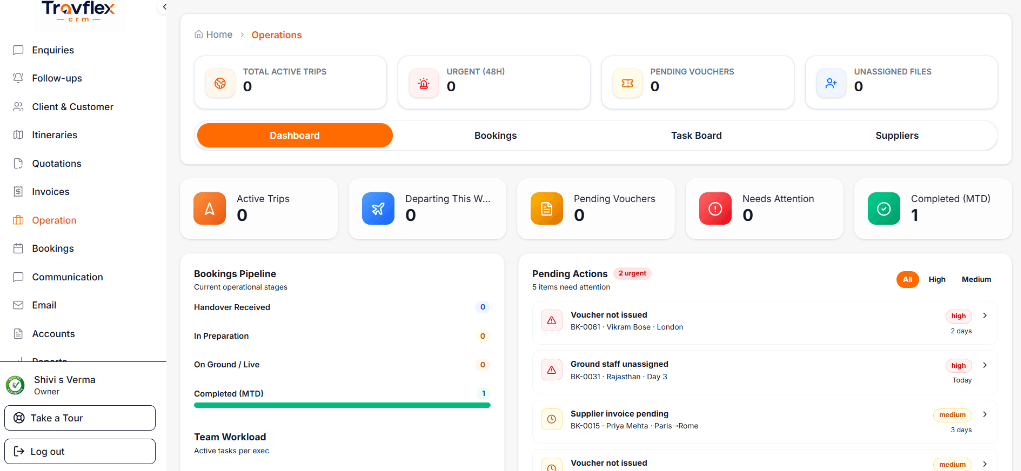Image resolution: width=1021 pixels, height=471 pixels.
Task: Click the Operation briefcase icon
Action: 18,220
